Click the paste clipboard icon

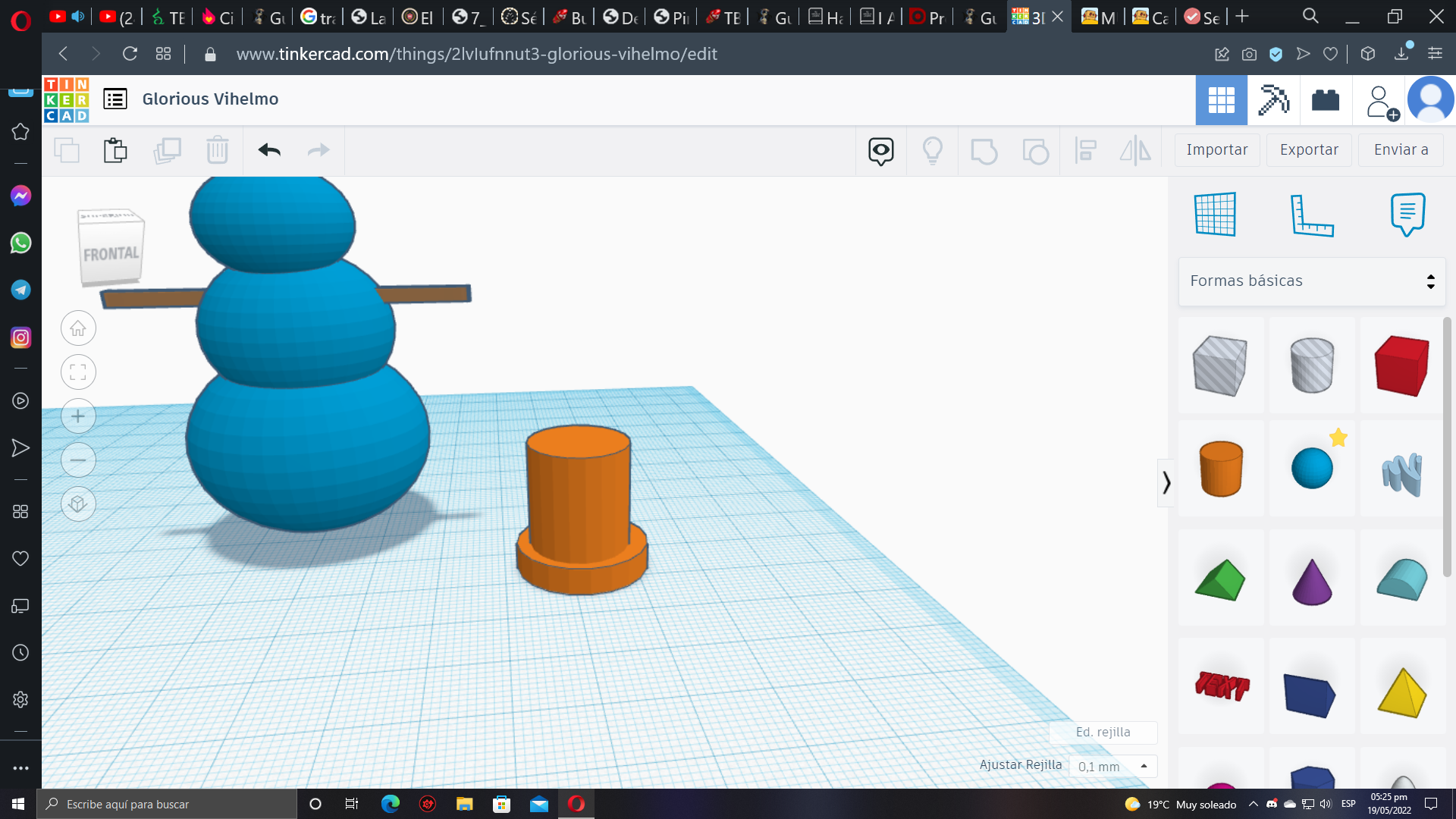coord(115,150)
